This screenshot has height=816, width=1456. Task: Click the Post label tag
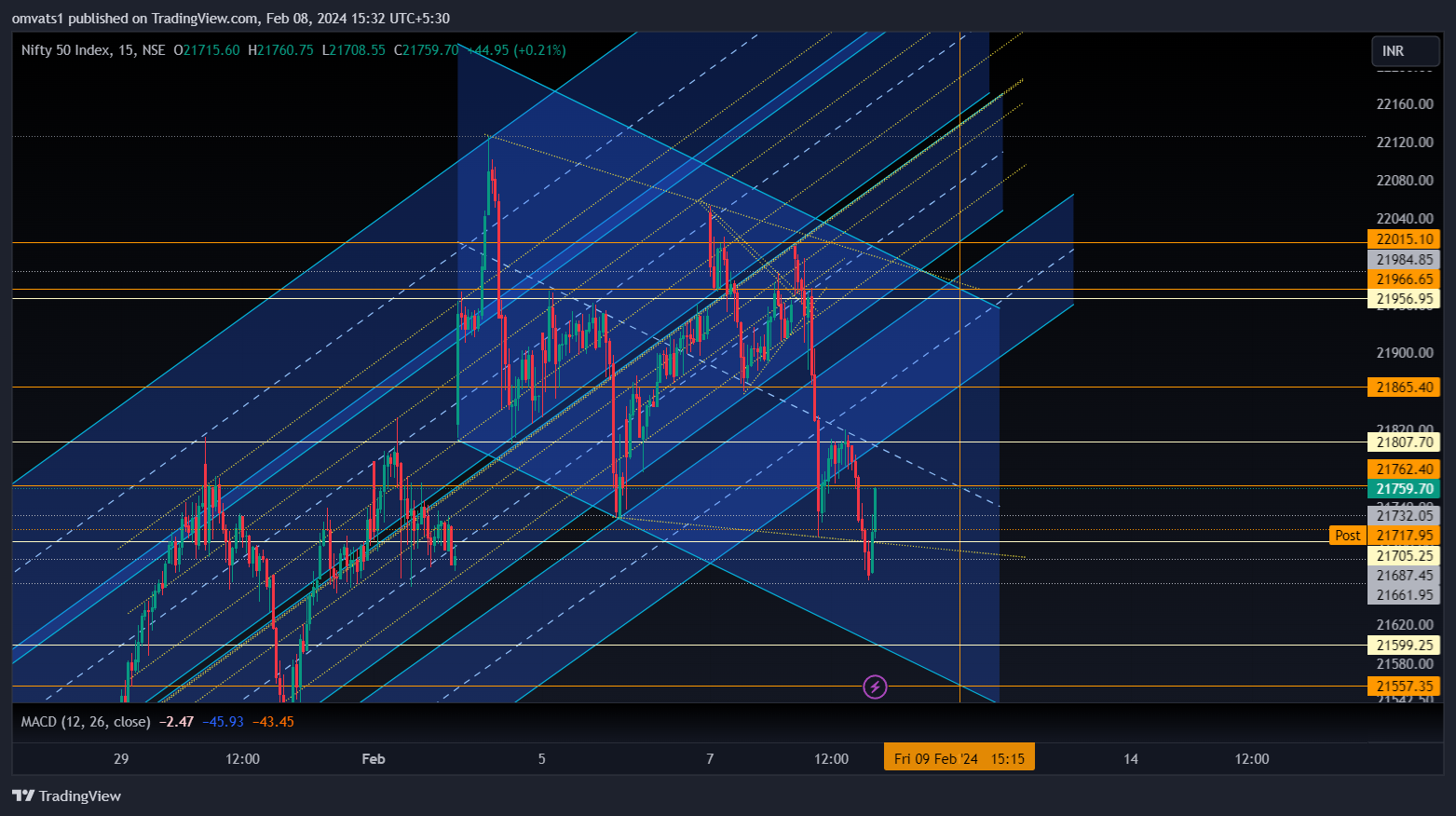pos(1348,536)
